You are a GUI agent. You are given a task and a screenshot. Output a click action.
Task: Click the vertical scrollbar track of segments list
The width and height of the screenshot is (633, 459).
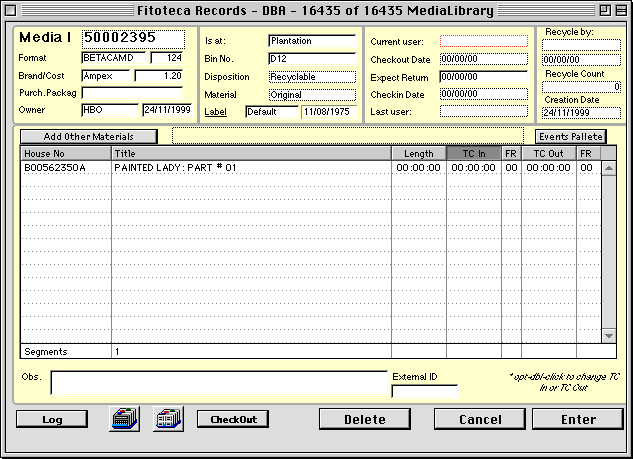pos(609,252)
